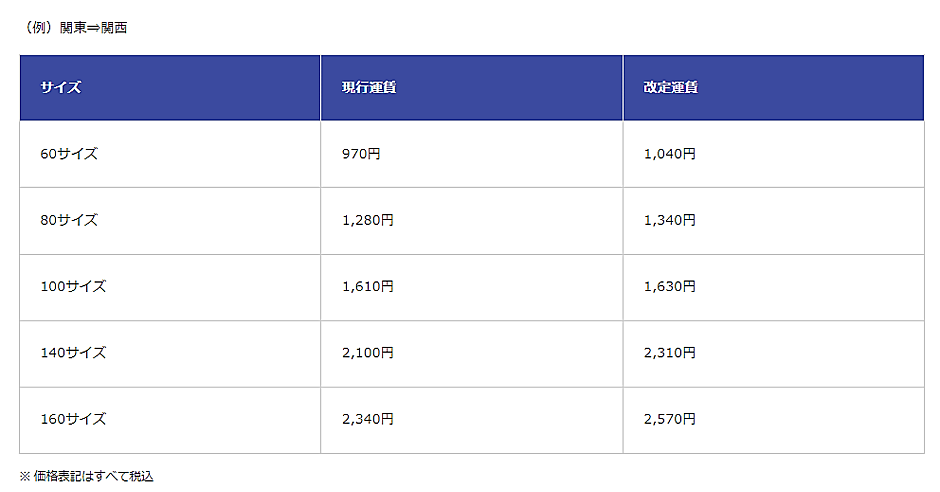This screenshot has width=940, height=492.
Task: Click the 2,100円 current fare cell
Action: 367,353
